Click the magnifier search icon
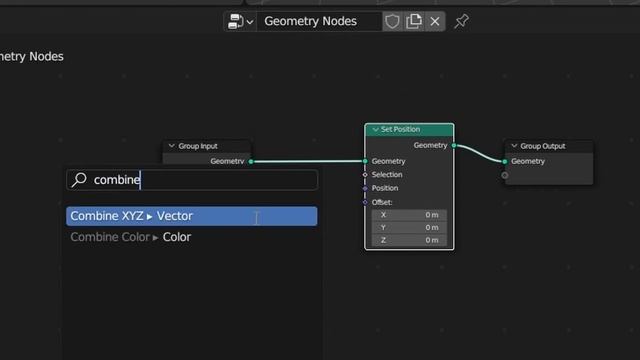This screenshot has width=640, height=360. coord(79,180)
